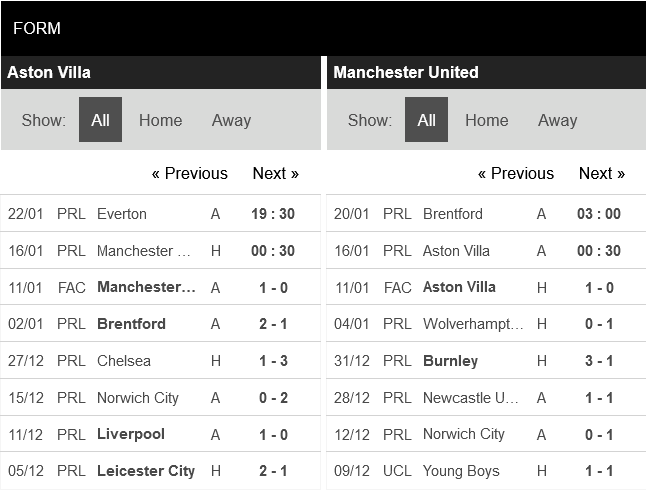Select the All tab under Aston Villa
The image size is (646, 501).
point(100,120)
